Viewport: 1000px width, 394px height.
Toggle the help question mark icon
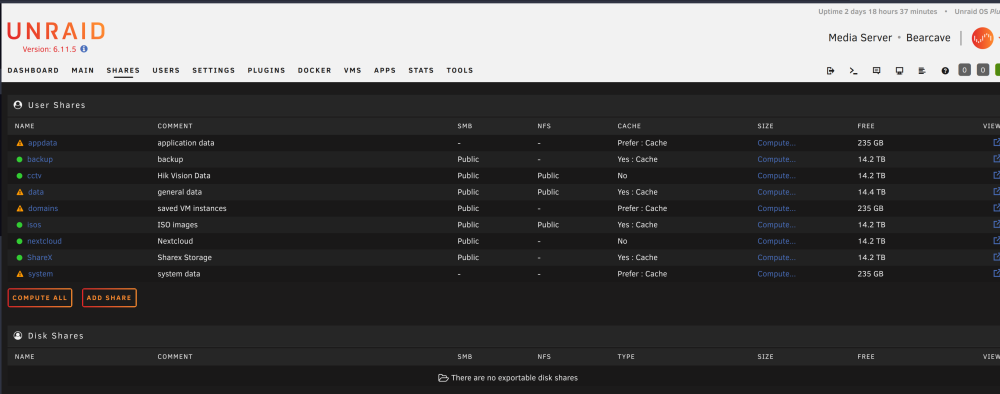[945, 71]
